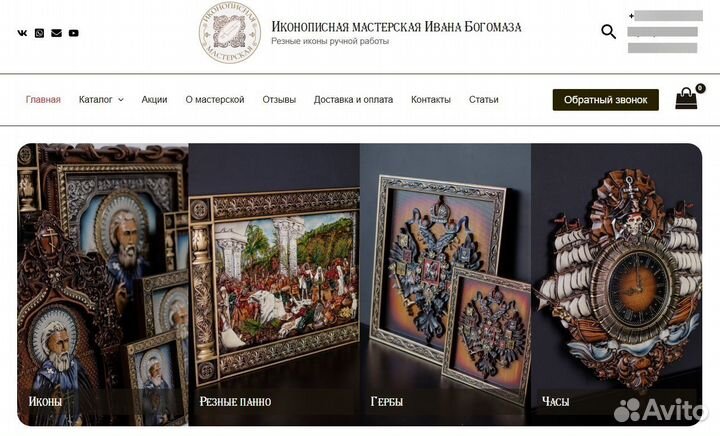Open the WhatsApp contact icon
The height and width of the screenshot is (436, 720).
coord(39,33)
